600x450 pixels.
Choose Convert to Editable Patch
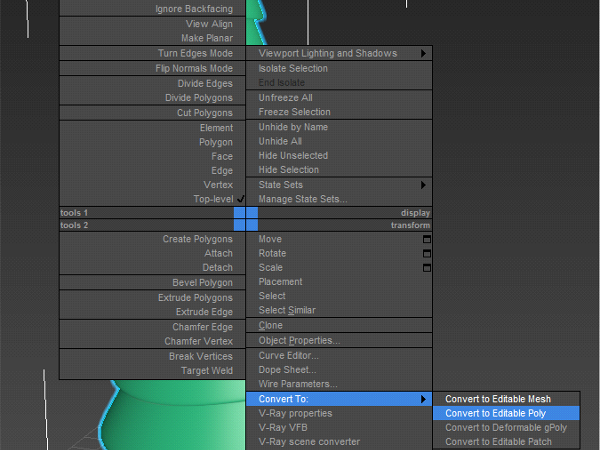[x=506, y=442]
